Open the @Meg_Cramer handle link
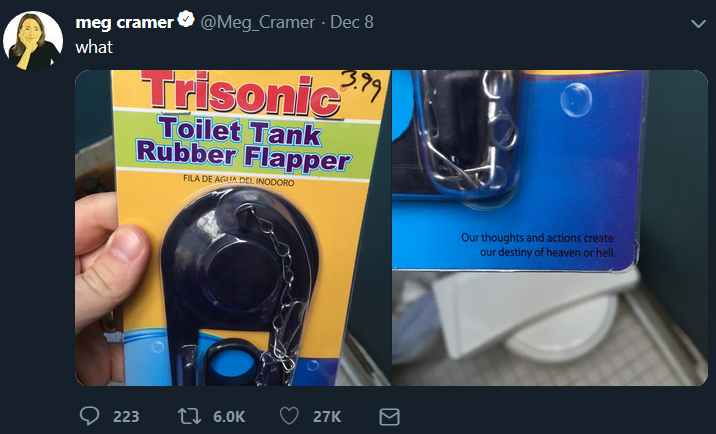716x434 pixels. tap(258, 22)
